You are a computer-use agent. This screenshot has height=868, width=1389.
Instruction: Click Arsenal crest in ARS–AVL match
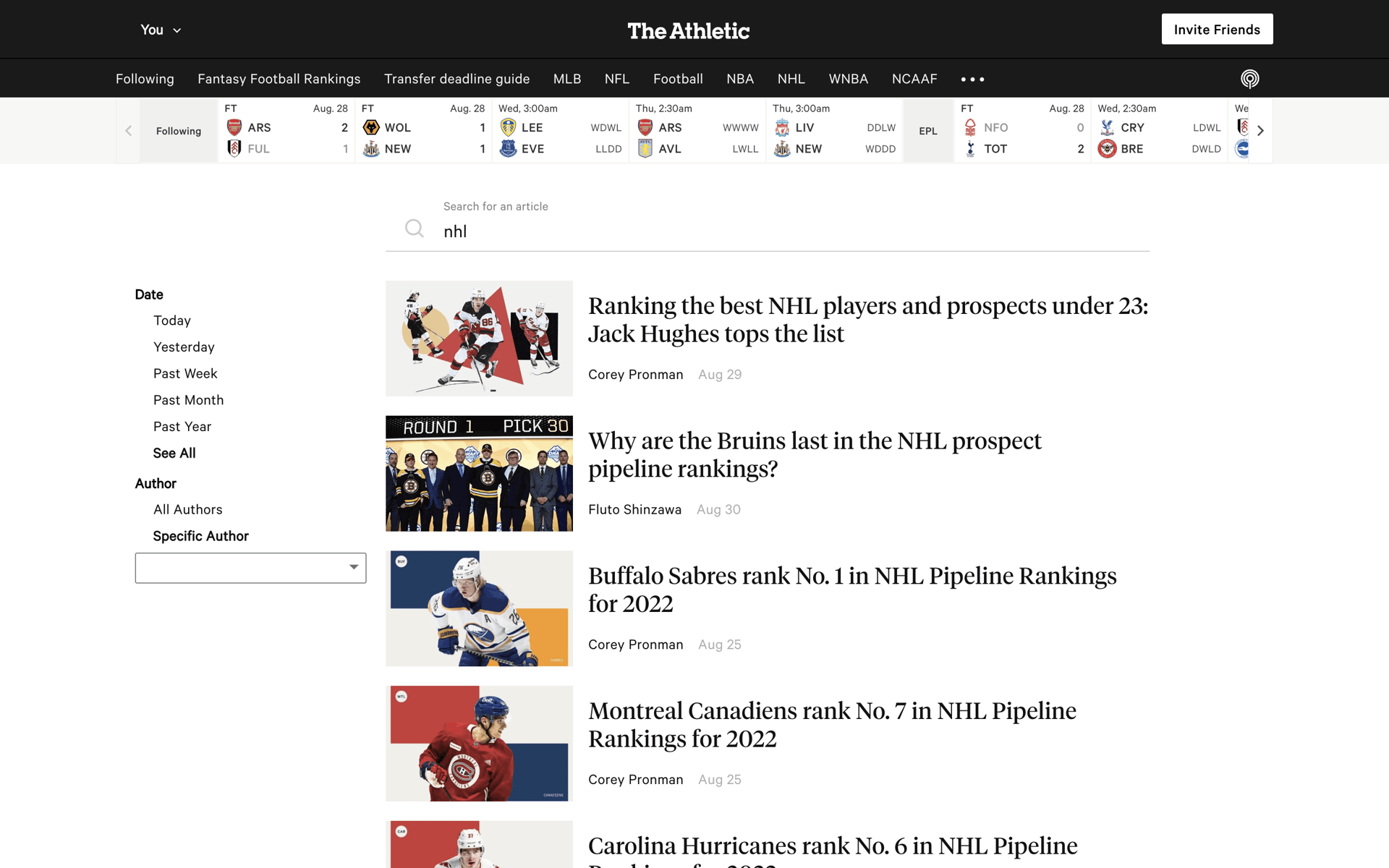[645, 127]
